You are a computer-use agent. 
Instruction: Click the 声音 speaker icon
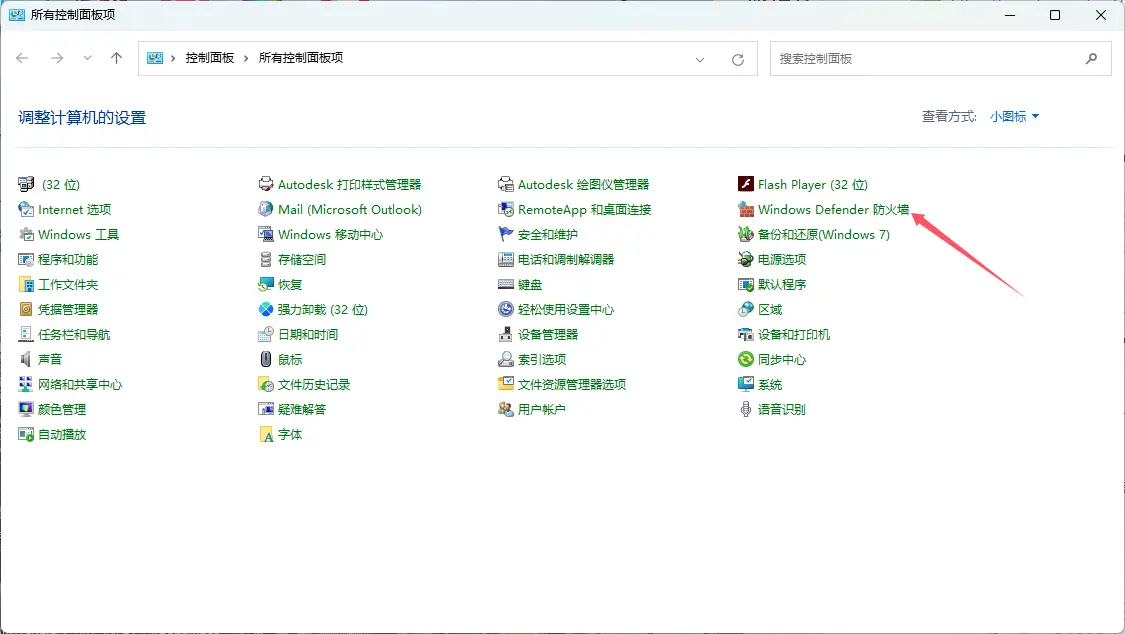26,359
